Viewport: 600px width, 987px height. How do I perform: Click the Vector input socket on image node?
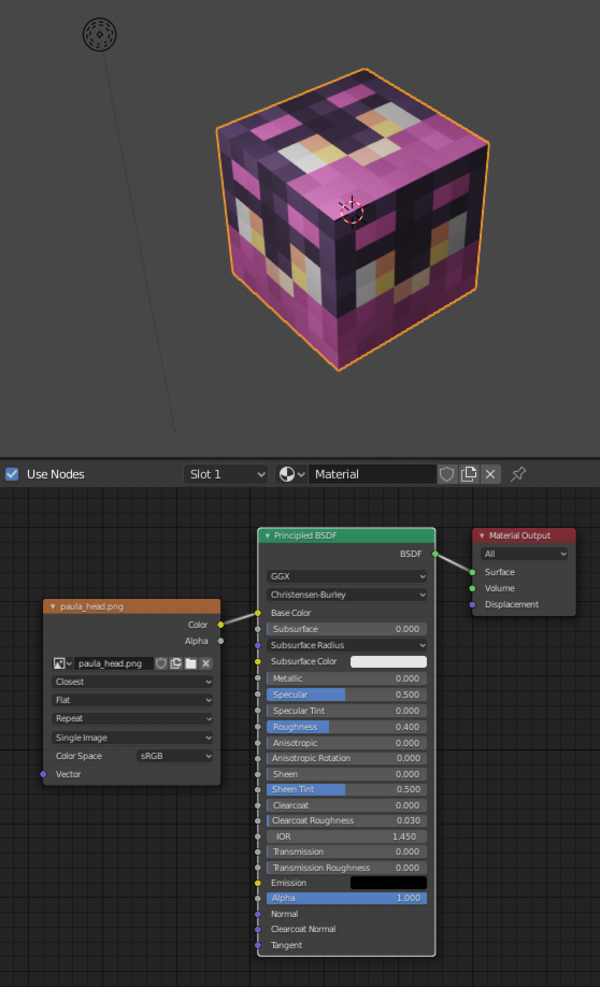[43, 774]
